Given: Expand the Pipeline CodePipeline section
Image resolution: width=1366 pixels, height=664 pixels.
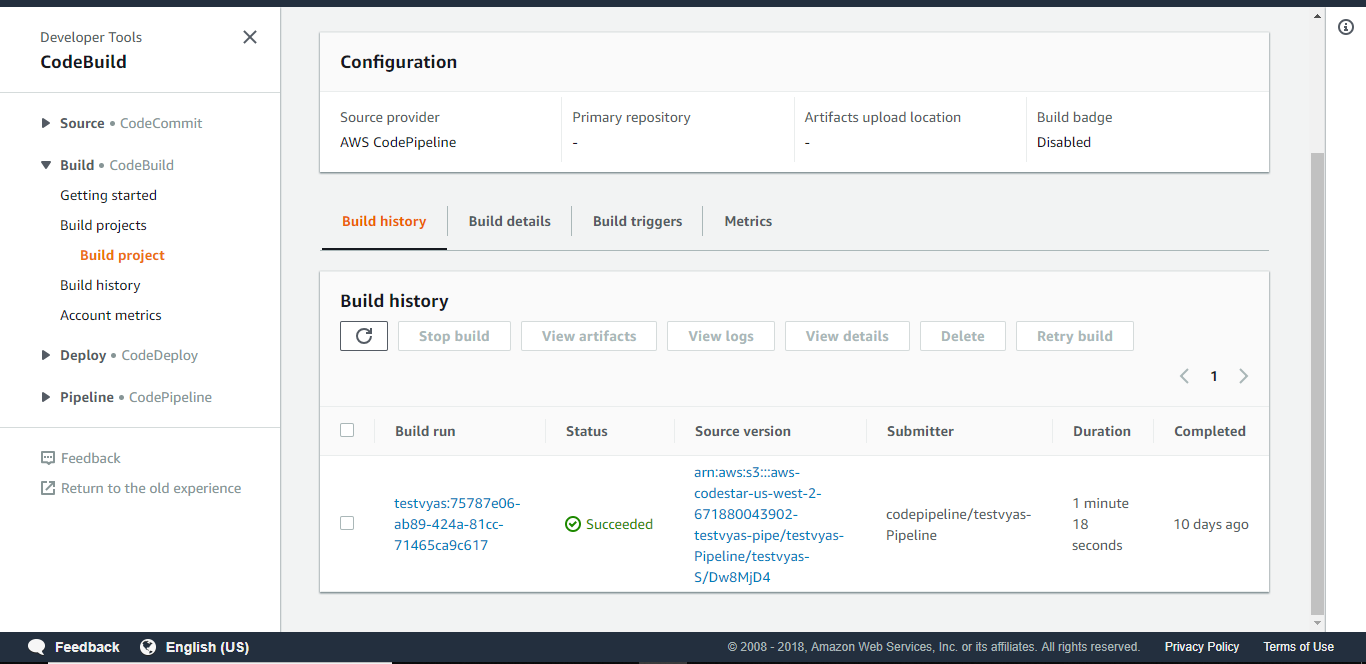Looking at the screenshot, I should click(46, 397).
